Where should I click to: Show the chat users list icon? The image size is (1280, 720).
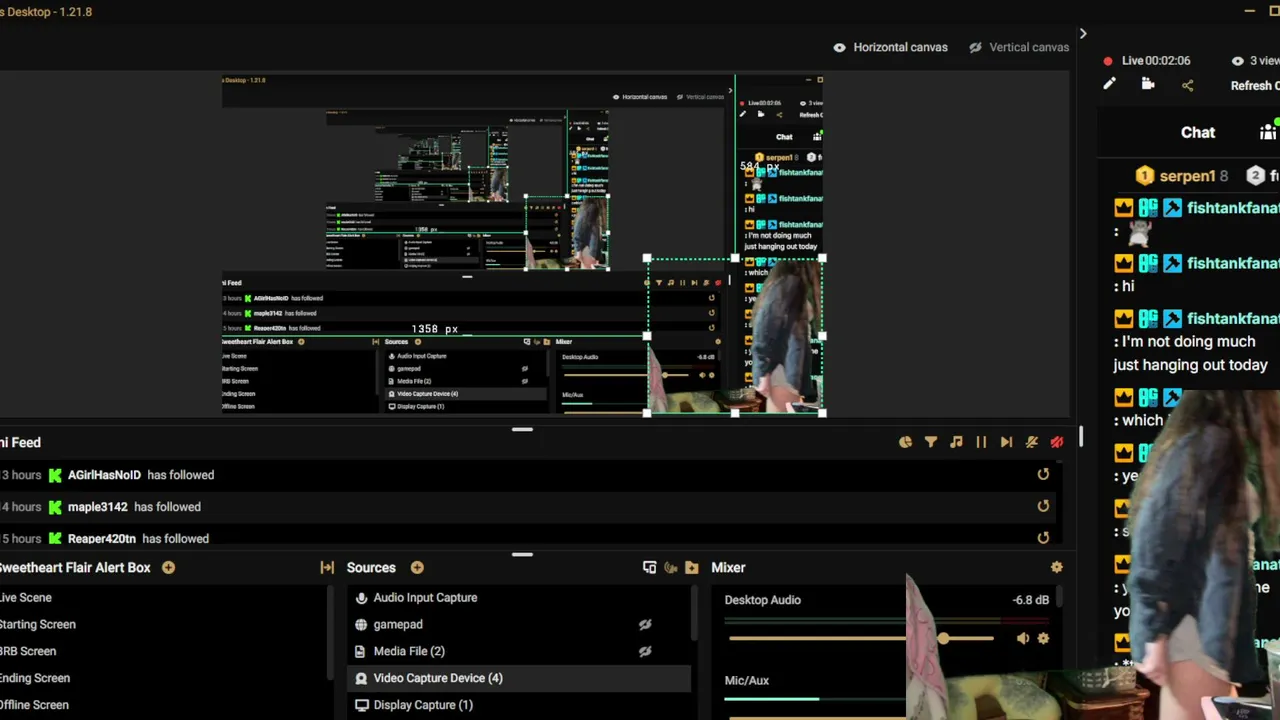(x=1268, y=132)
